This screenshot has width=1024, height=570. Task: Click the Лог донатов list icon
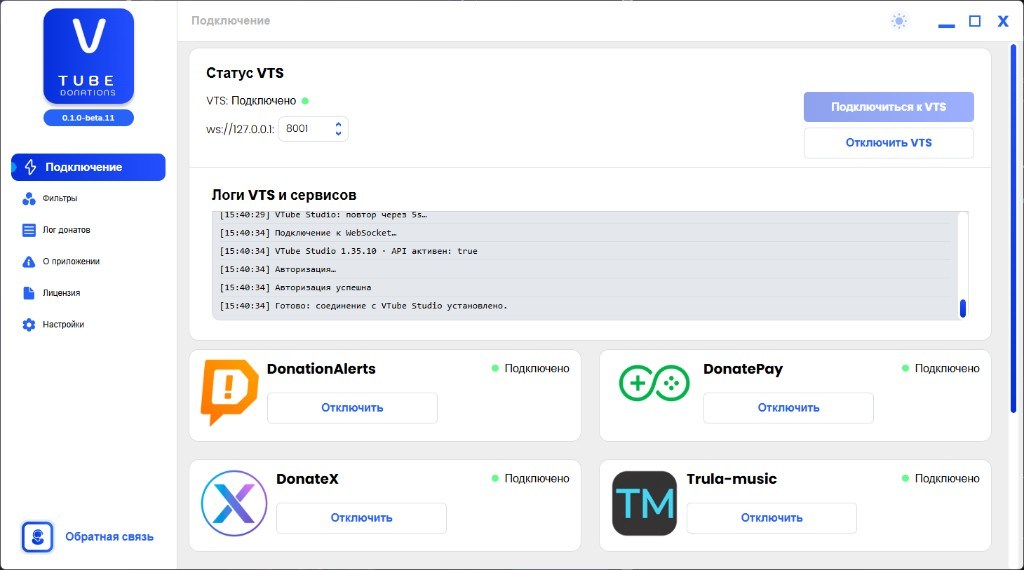[x=29, y=230]
